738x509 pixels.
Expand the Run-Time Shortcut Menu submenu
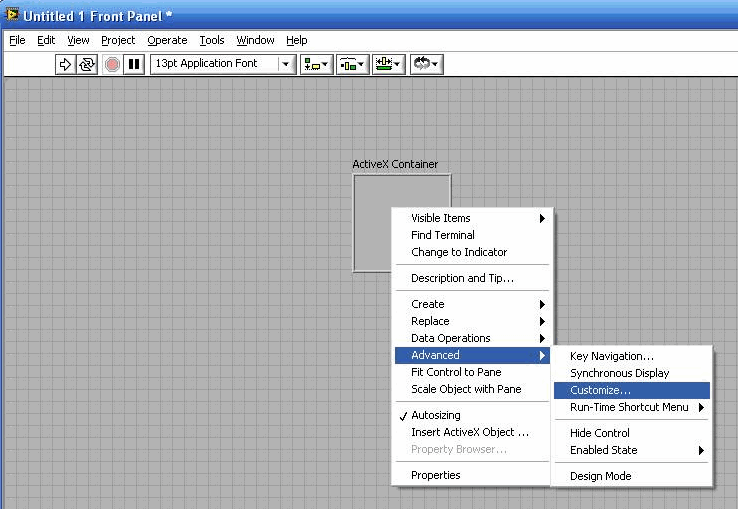pos(632,407)
